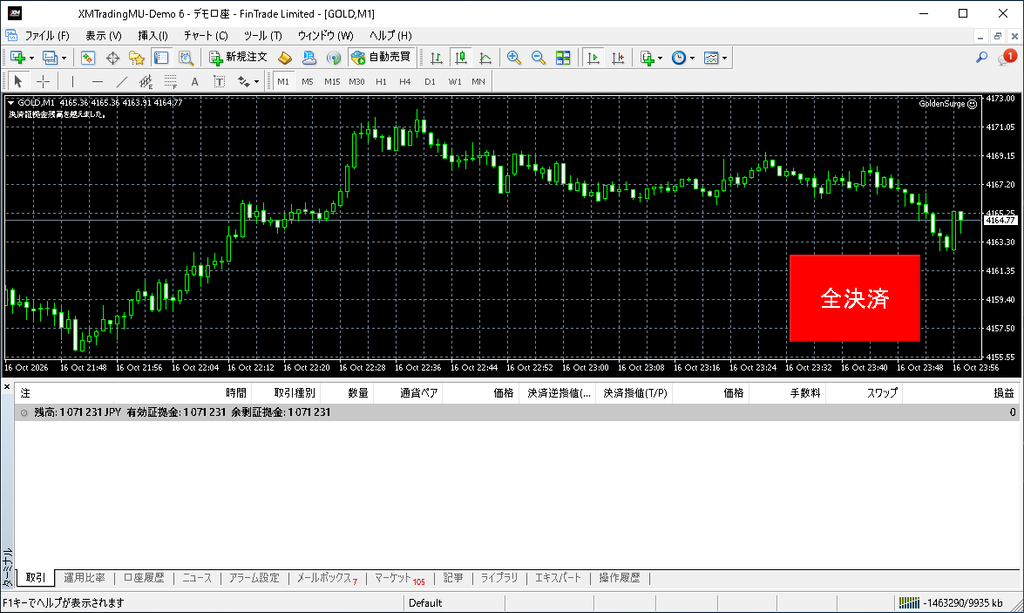
Task: Open the Data Window crosshair-target icon
Action: (112, 58)
